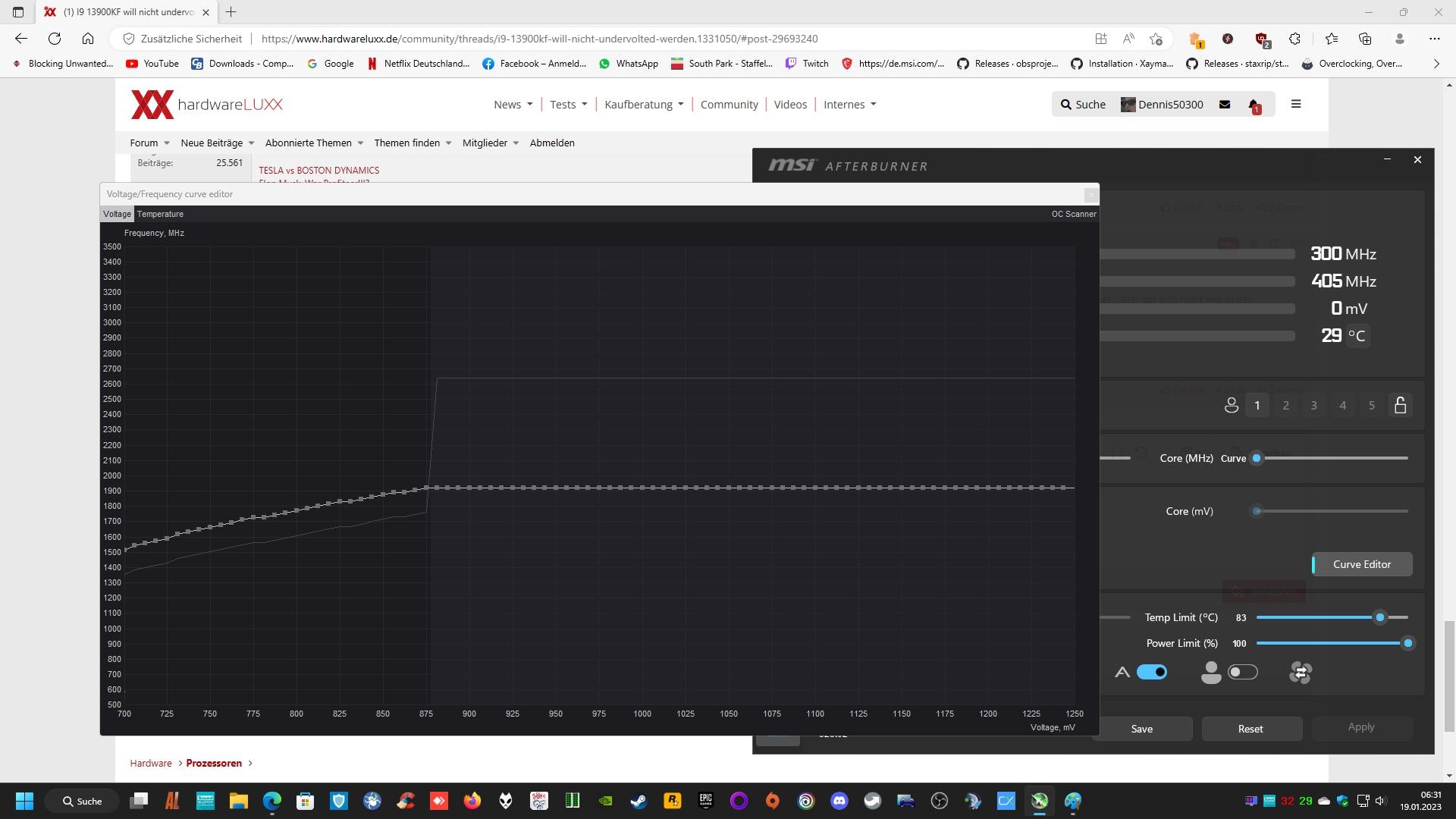
Task: Click the Curve Editor button
Action: 1362,564
